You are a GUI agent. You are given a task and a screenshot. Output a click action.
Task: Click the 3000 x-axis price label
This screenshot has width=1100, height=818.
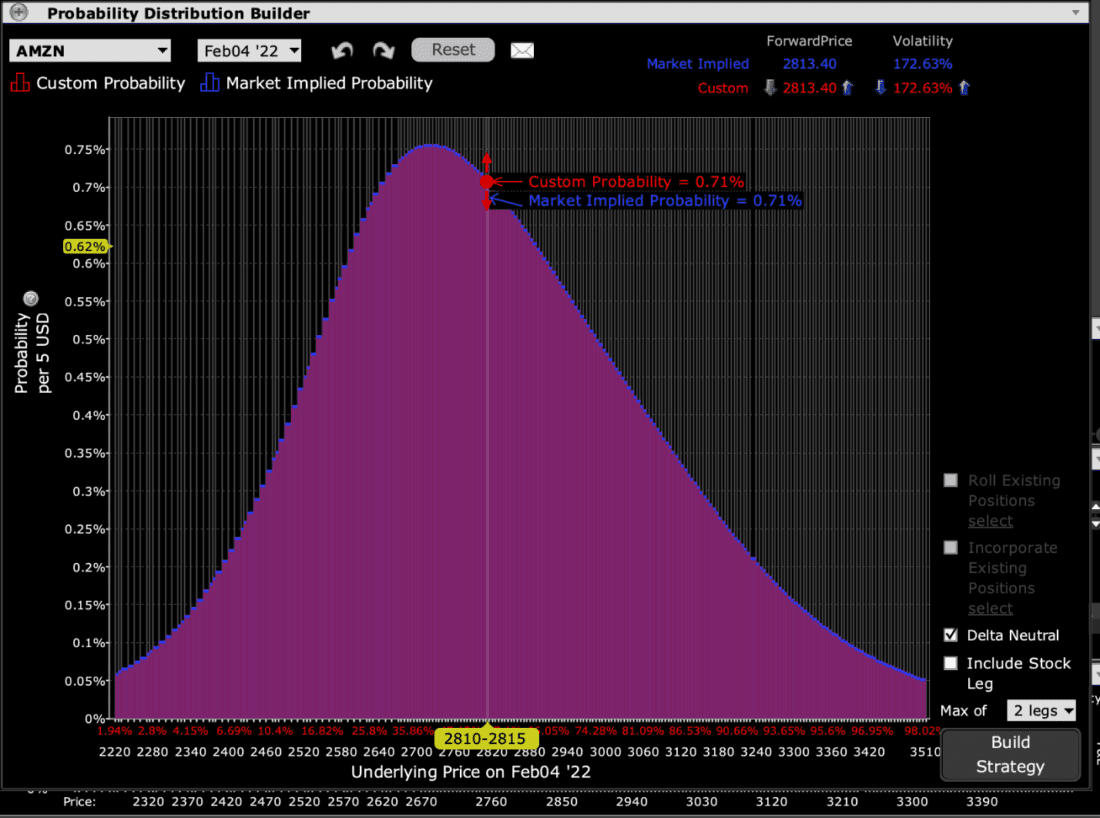click(605, 752)
